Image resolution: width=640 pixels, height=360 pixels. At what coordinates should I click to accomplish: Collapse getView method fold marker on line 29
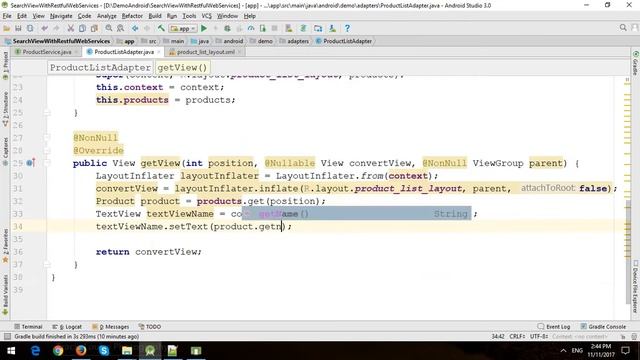(47, 163)
